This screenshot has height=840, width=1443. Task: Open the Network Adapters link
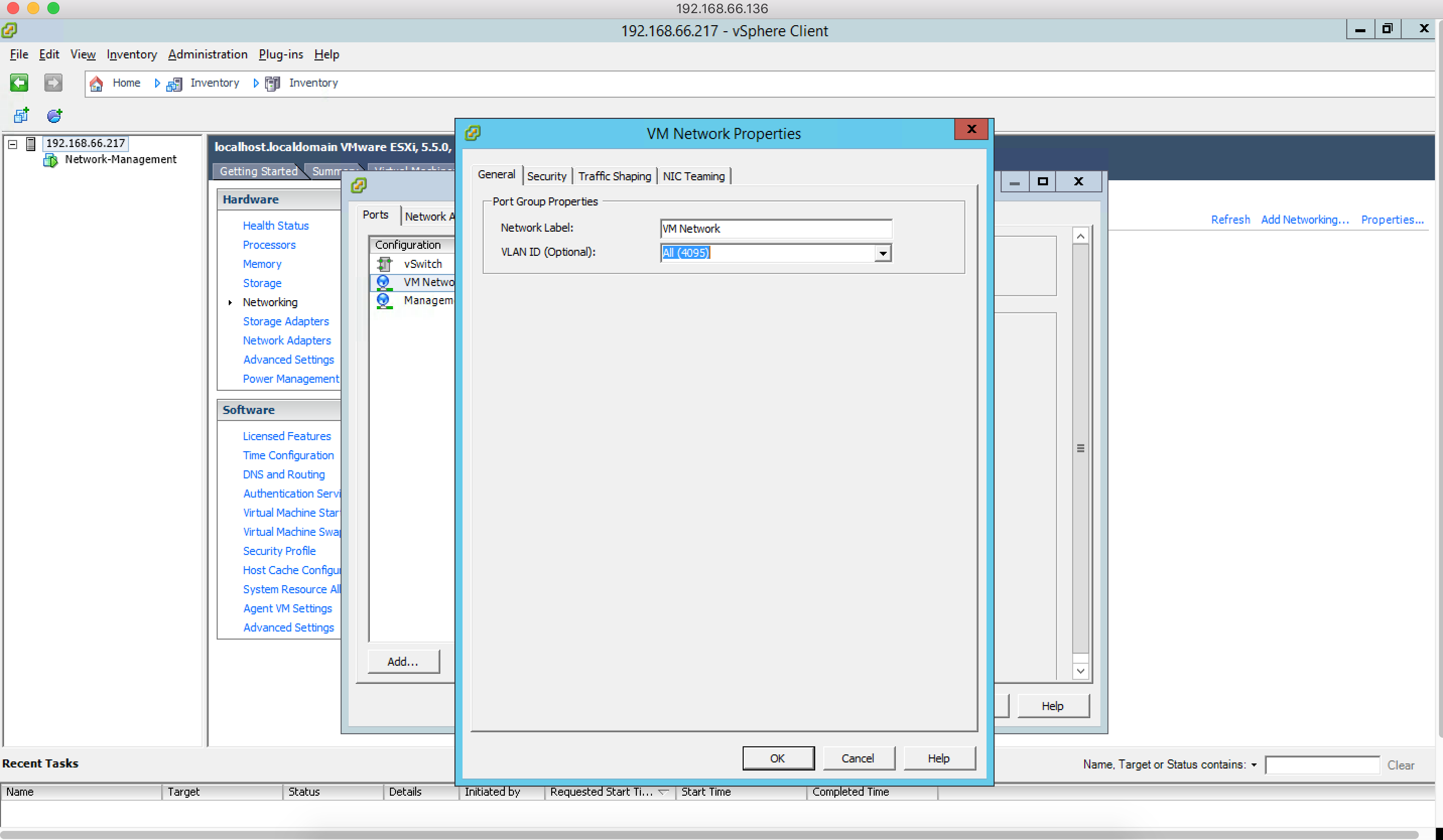(x=287, y=340)
